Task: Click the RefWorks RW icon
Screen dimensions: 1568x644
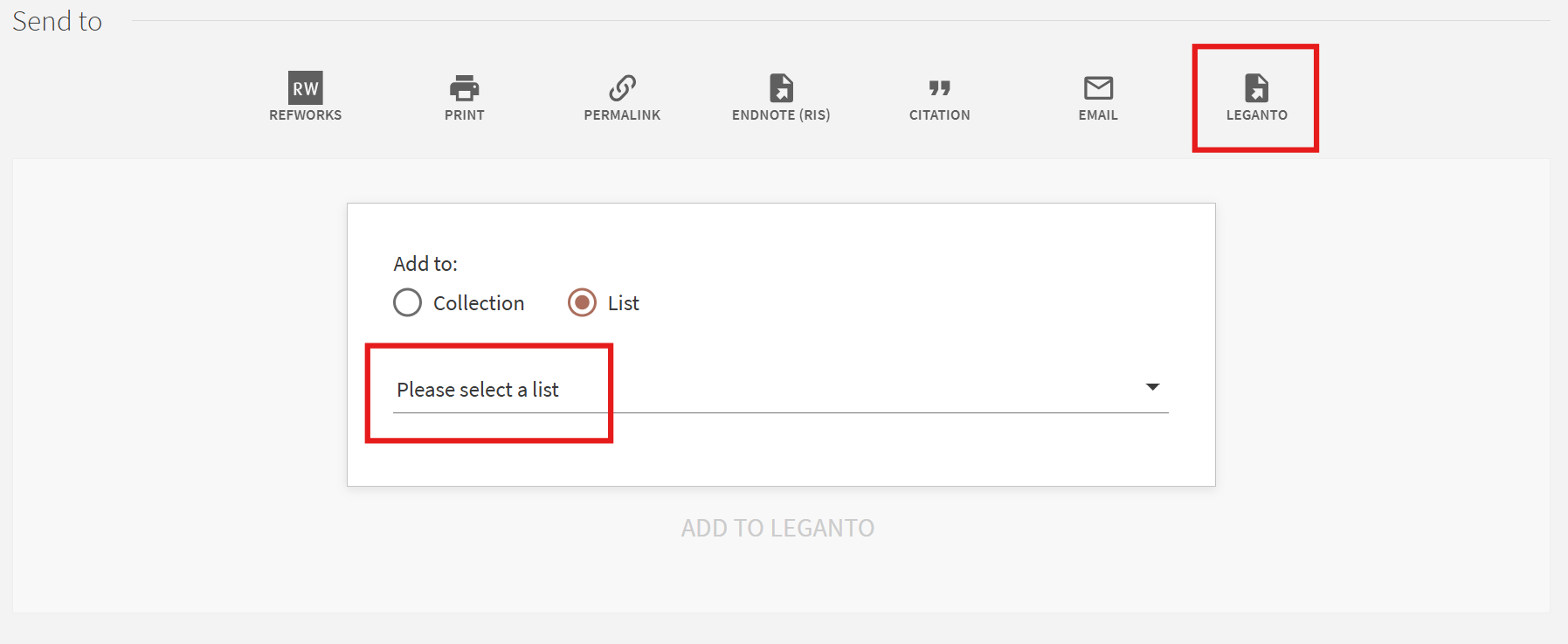Action: click(306, 88)
